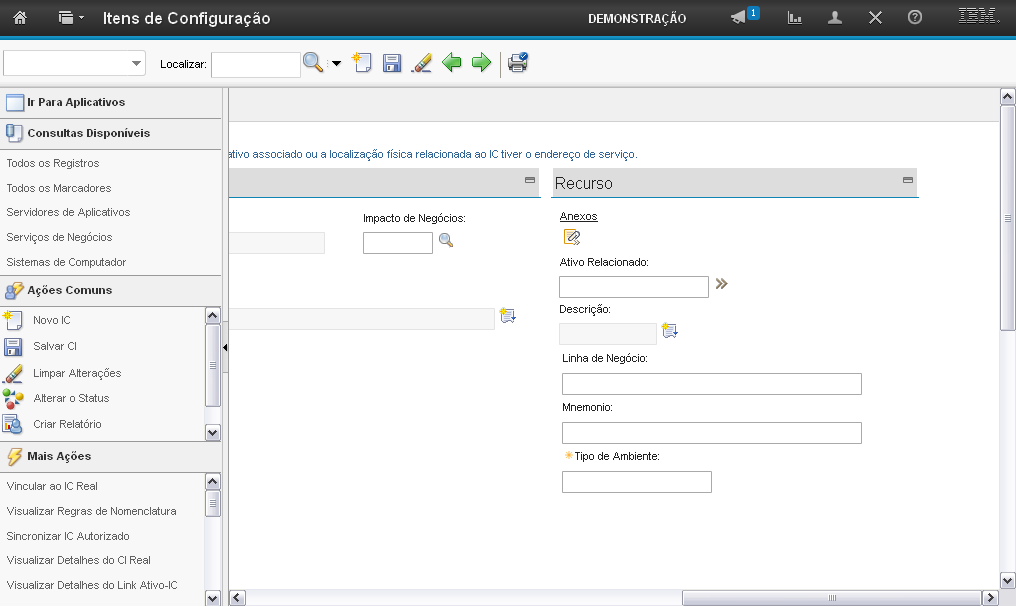The image size is (1016, 607).
Task: Select Servidores de Aplicativos query
Action: (68, 212)
